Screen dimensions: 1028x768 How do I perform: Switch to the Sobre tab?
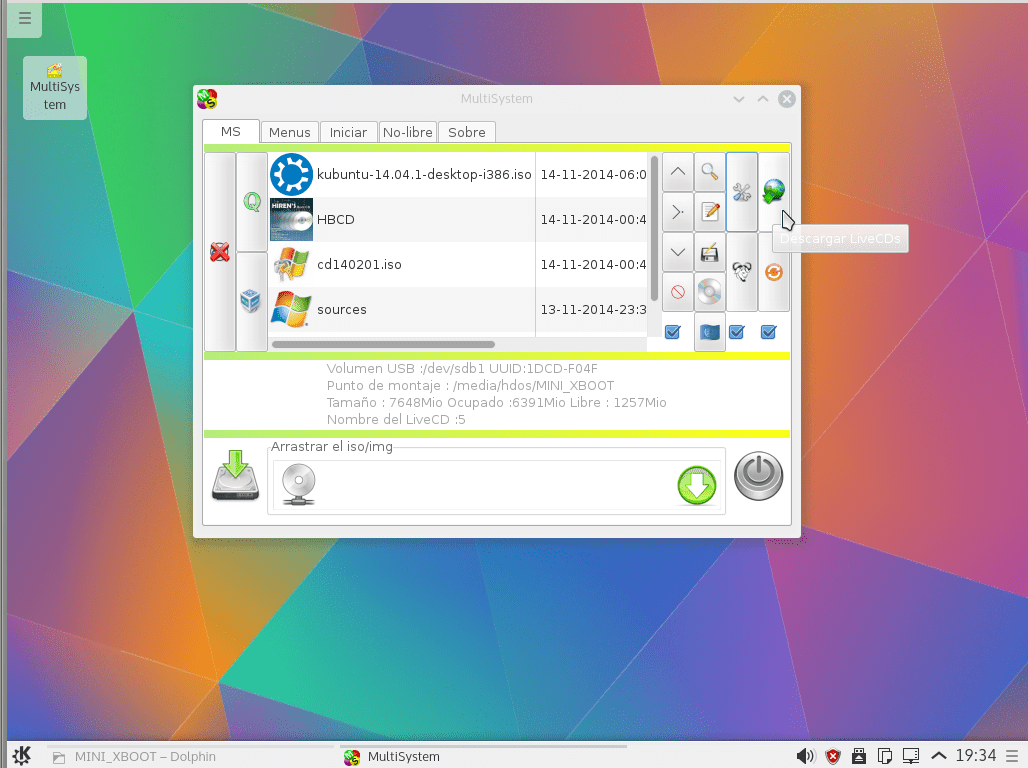[x=467, y=132]
